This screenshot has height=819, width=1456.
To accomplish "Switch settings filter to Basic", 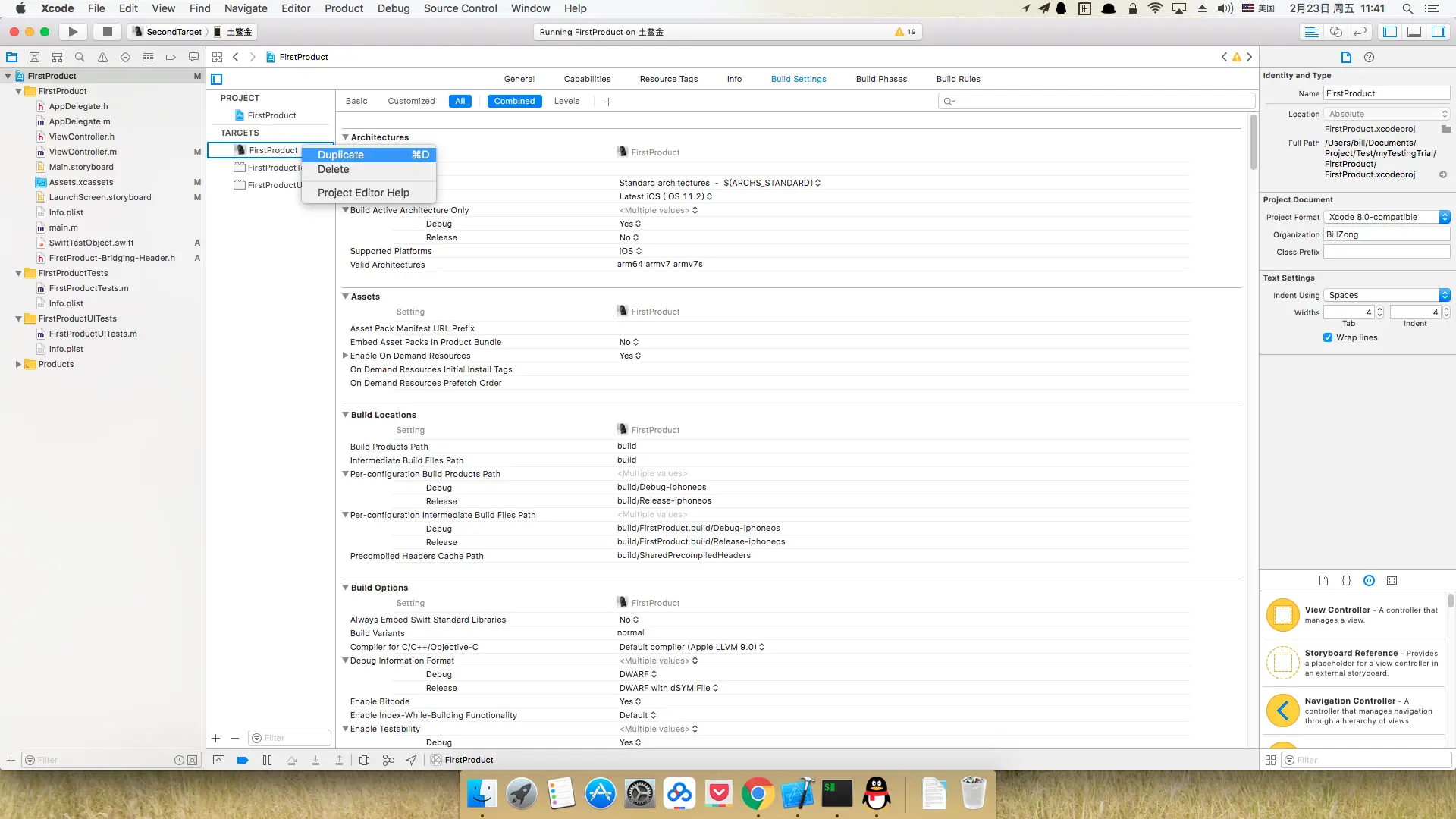I will tap(356, 101).
